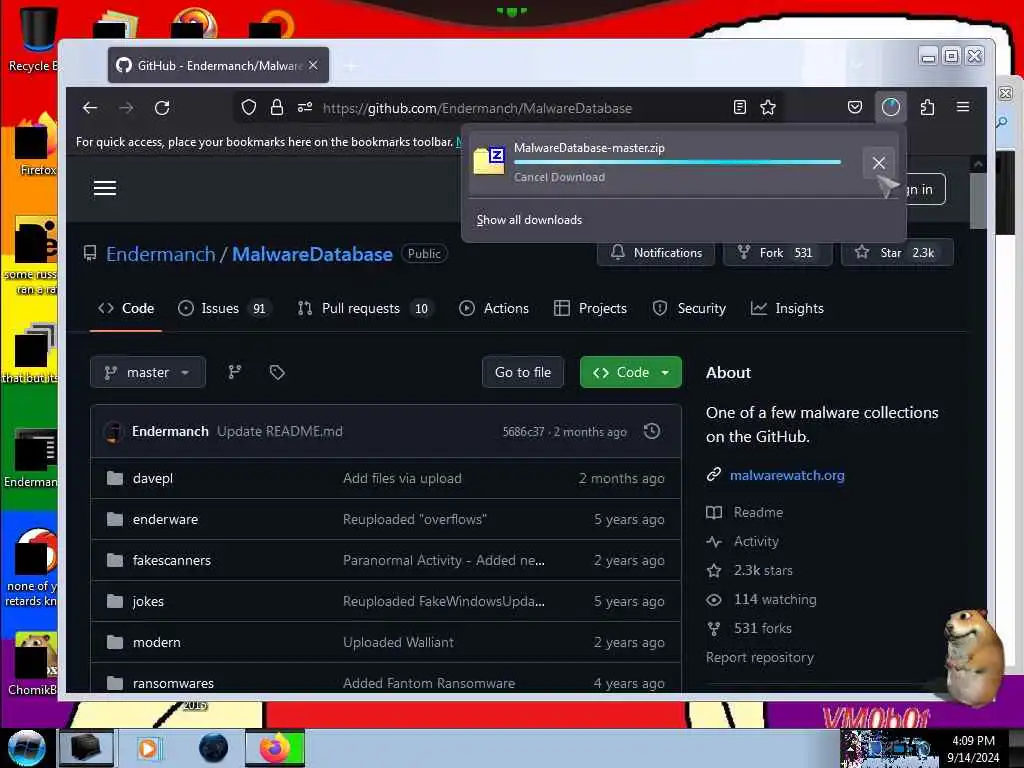Image resolution: width=1024 pixels, height=768 pixels.
Task: Open media player taskbar icon
Action: tap(148, 748)
